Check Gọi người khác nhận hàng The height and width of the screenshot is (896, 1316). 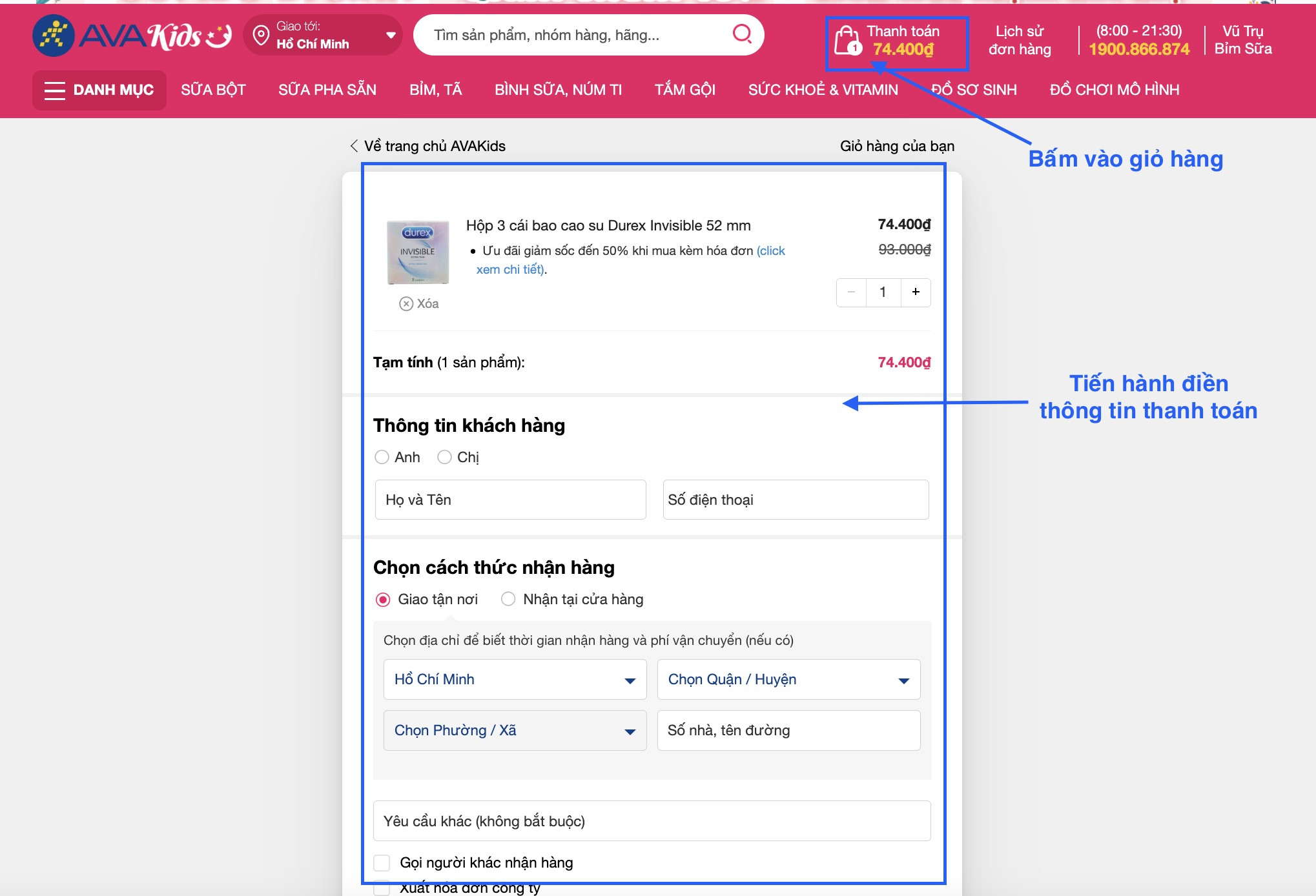(382, 863)
